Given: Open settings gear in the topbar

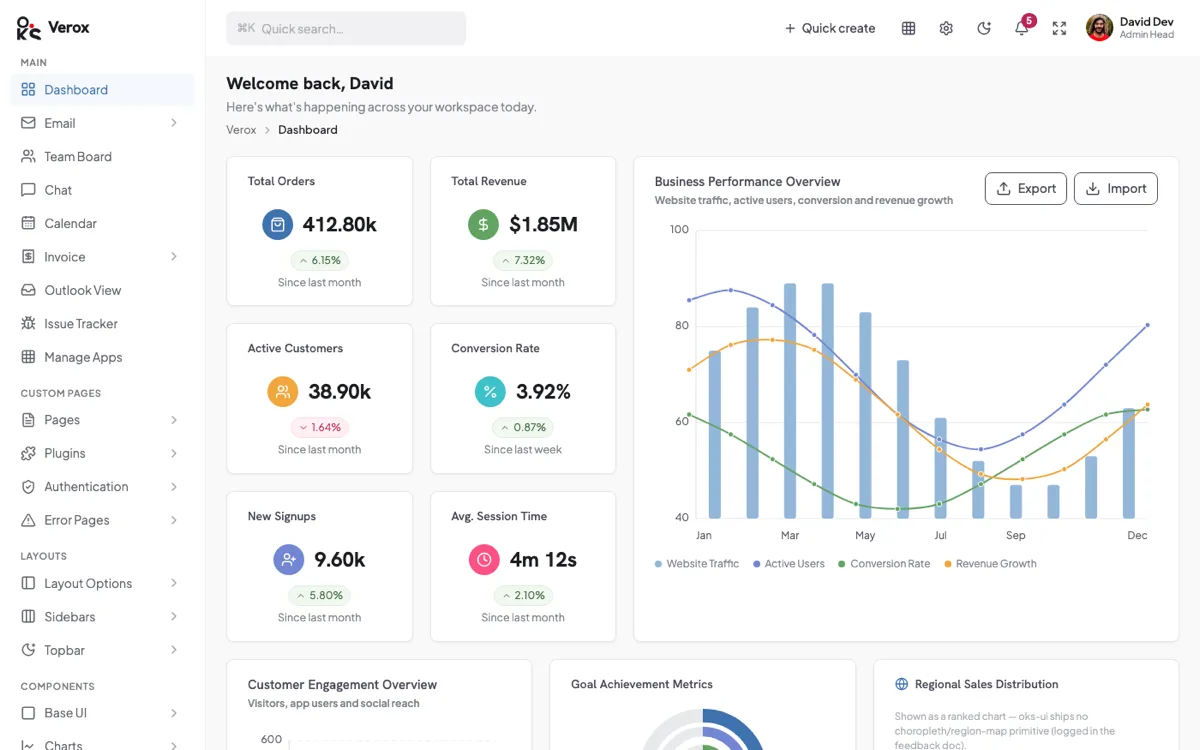Looking at the screenshot, I should click(x=946, y=28).
